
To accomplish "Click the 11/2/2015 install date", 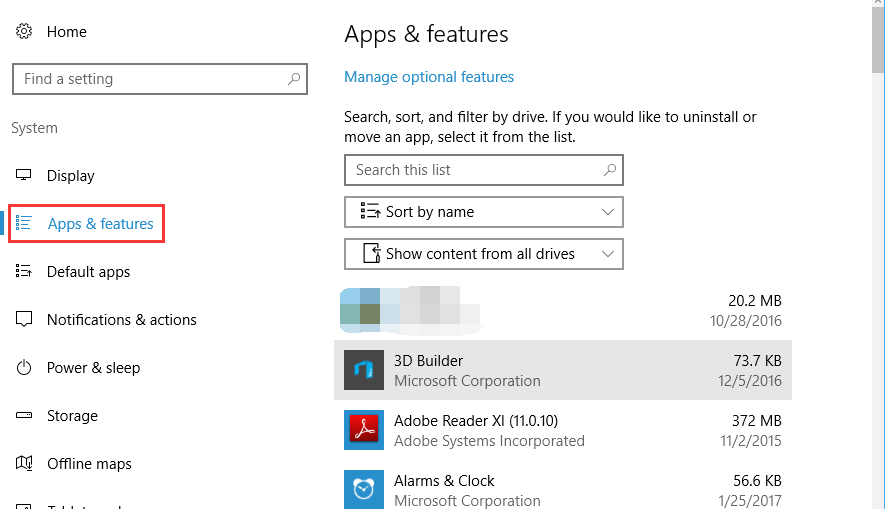I will pyautogui.click(x=751, y=441).
